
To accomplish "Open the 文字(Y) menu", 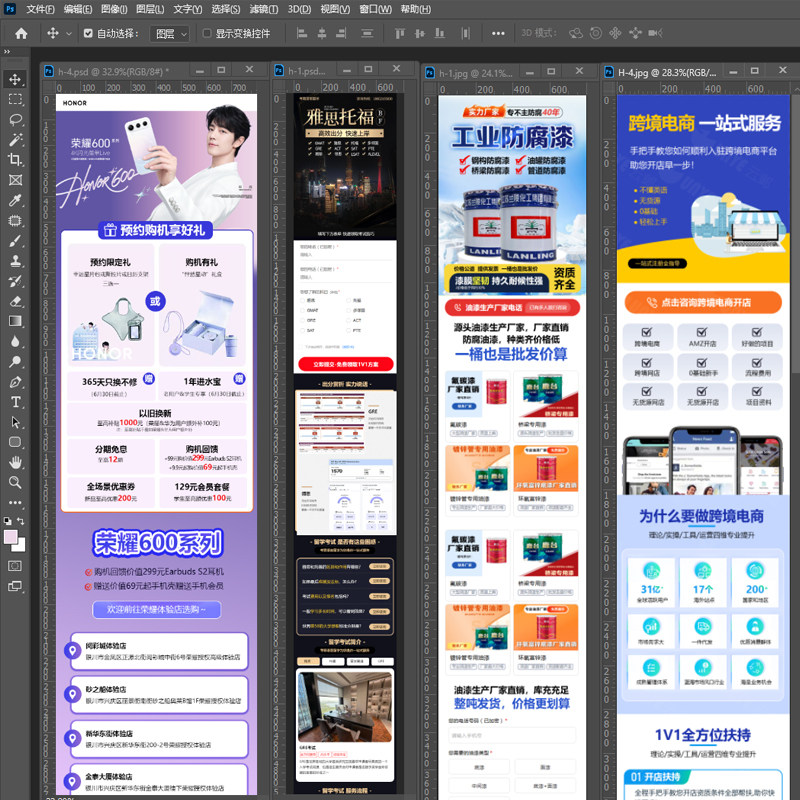I will click(188, 9).
